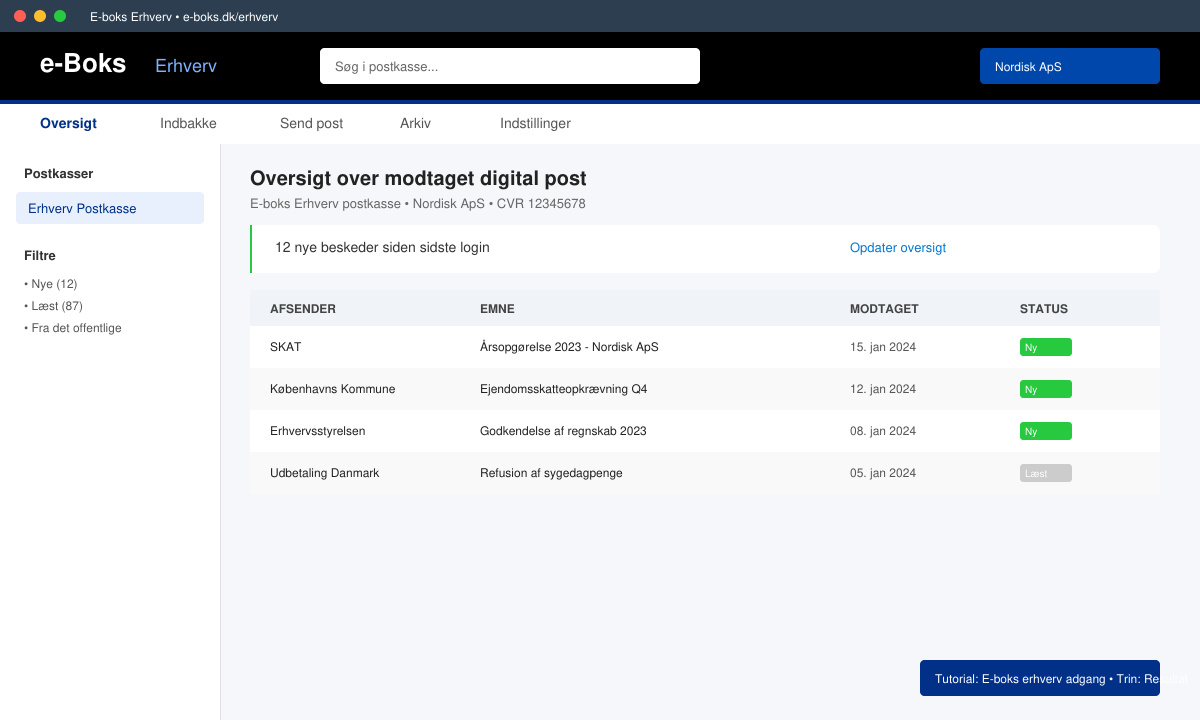This screenshot has height=720, width=1200.
Task: Click Opdater oversigt link
Action: click(898, 248)
